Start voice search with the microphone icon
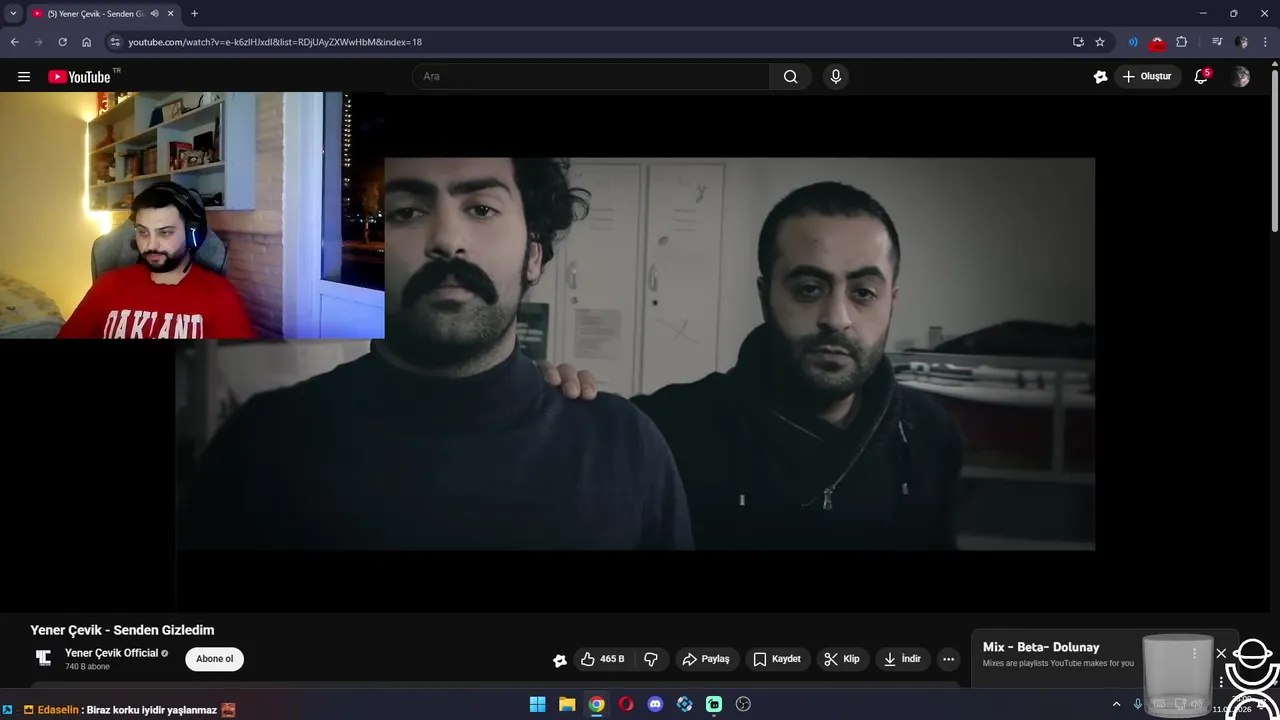Image resolution: width=1280 pixels, height=720 pixels. click(836, 77)
